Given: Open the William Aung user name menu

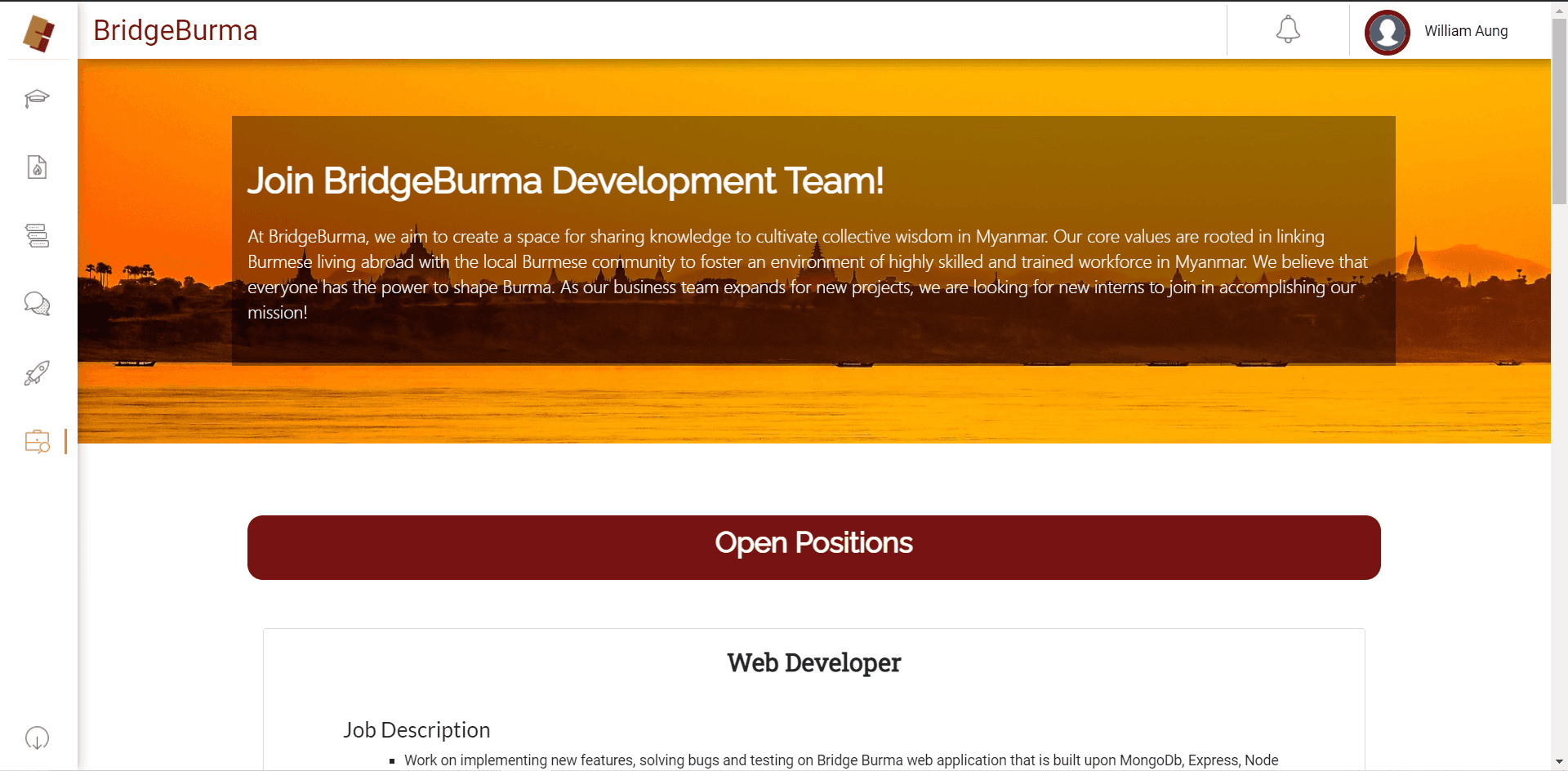Looking at the screenshot, I should coord(1466,31).
